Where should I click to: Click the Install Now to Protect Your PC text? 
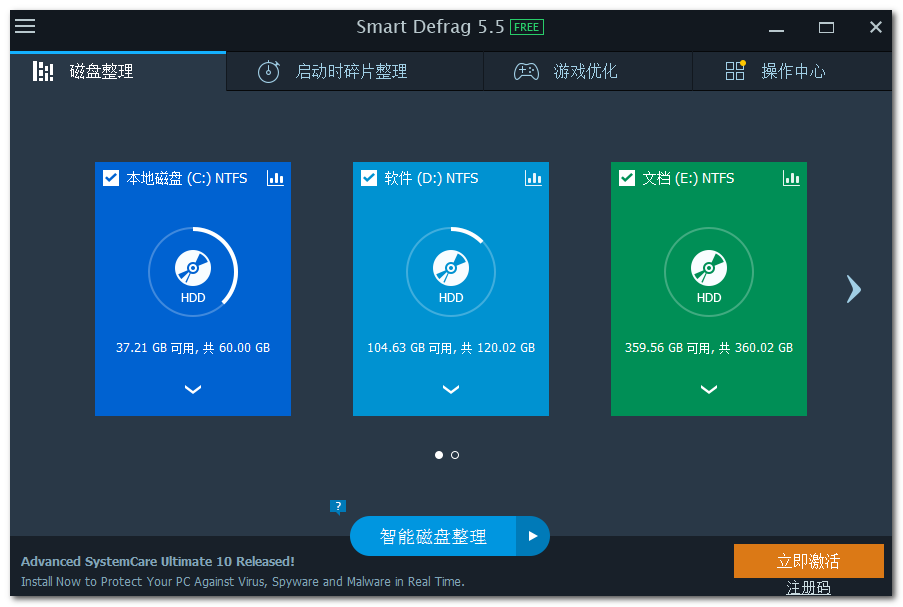pyautogui.click(x=242, y=582)
